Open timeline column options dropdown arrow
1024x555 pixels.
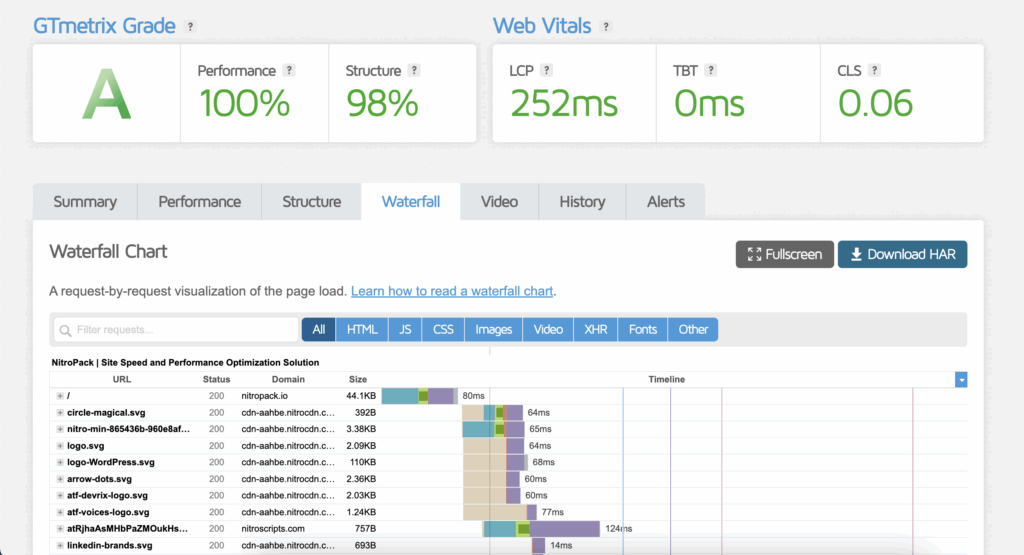[961, 379]
